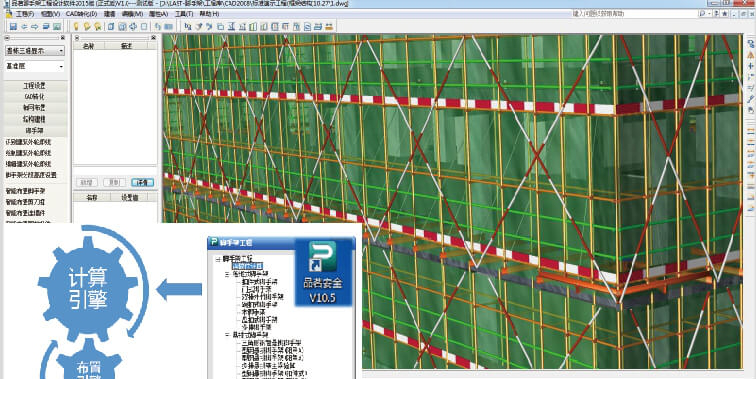
Task: Select the 悬挑式脚手架 tree group label
Action: pyautogui.click(x=251, y=334)
